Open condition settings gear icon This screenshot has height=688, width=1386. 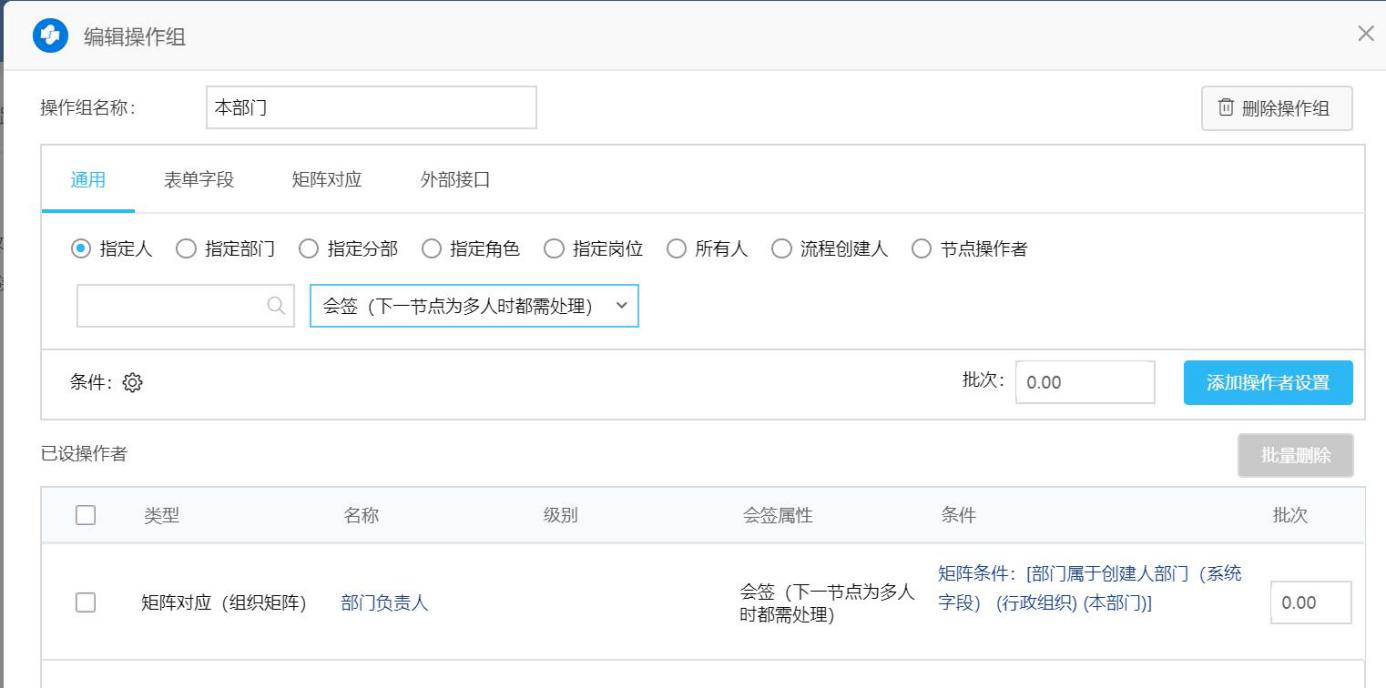click(x=132, y=382)
